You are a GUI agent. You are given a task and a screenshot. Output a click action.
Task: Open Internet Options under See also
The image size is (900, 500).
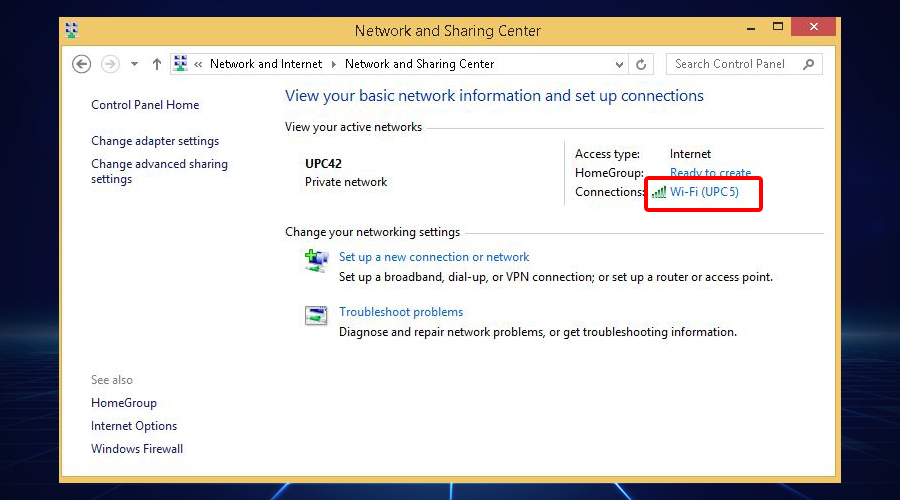[x=134, y=426]
